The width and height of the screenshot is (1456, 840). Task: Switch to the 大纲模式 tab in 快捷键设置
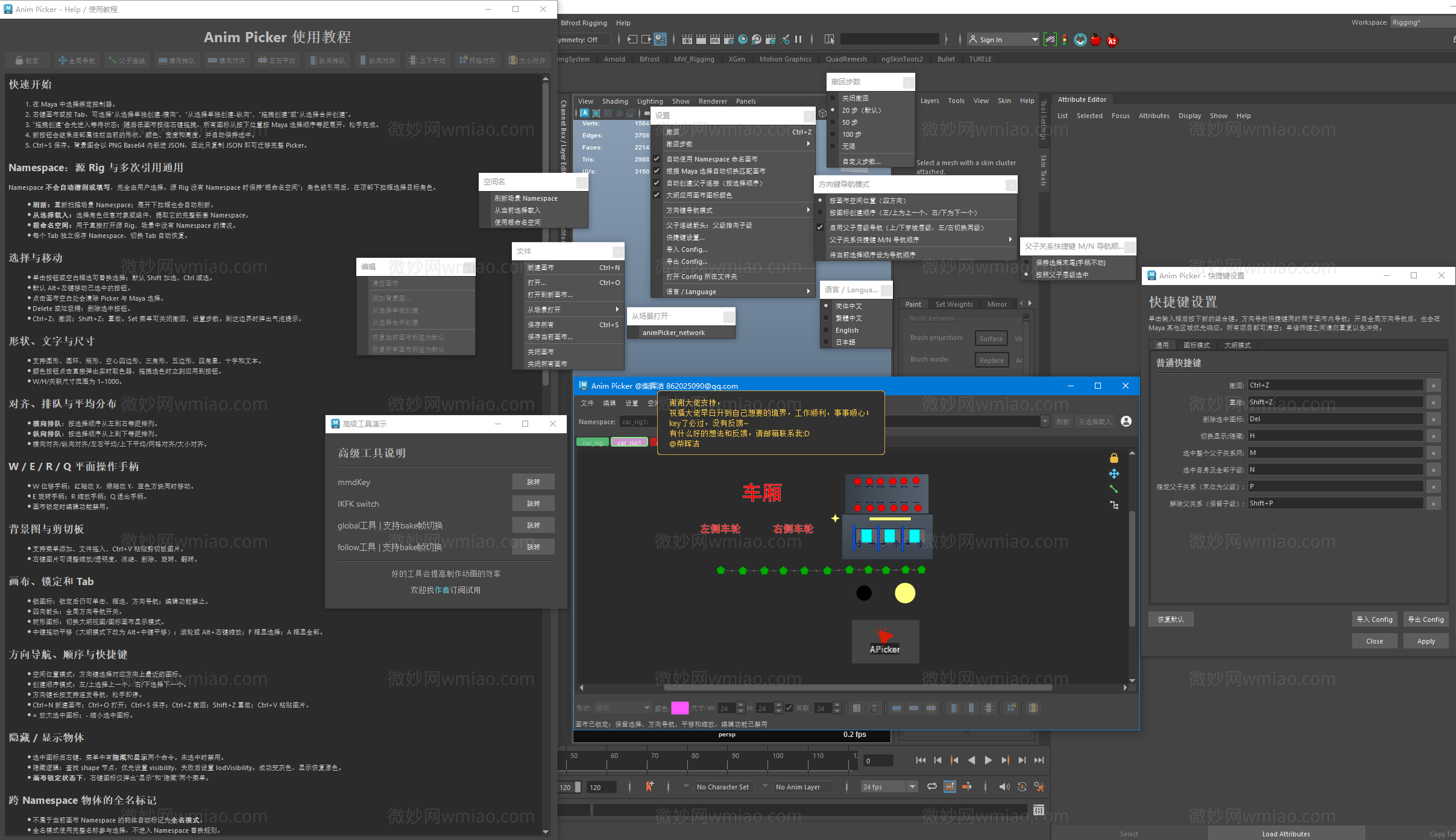pos(1237,345)
